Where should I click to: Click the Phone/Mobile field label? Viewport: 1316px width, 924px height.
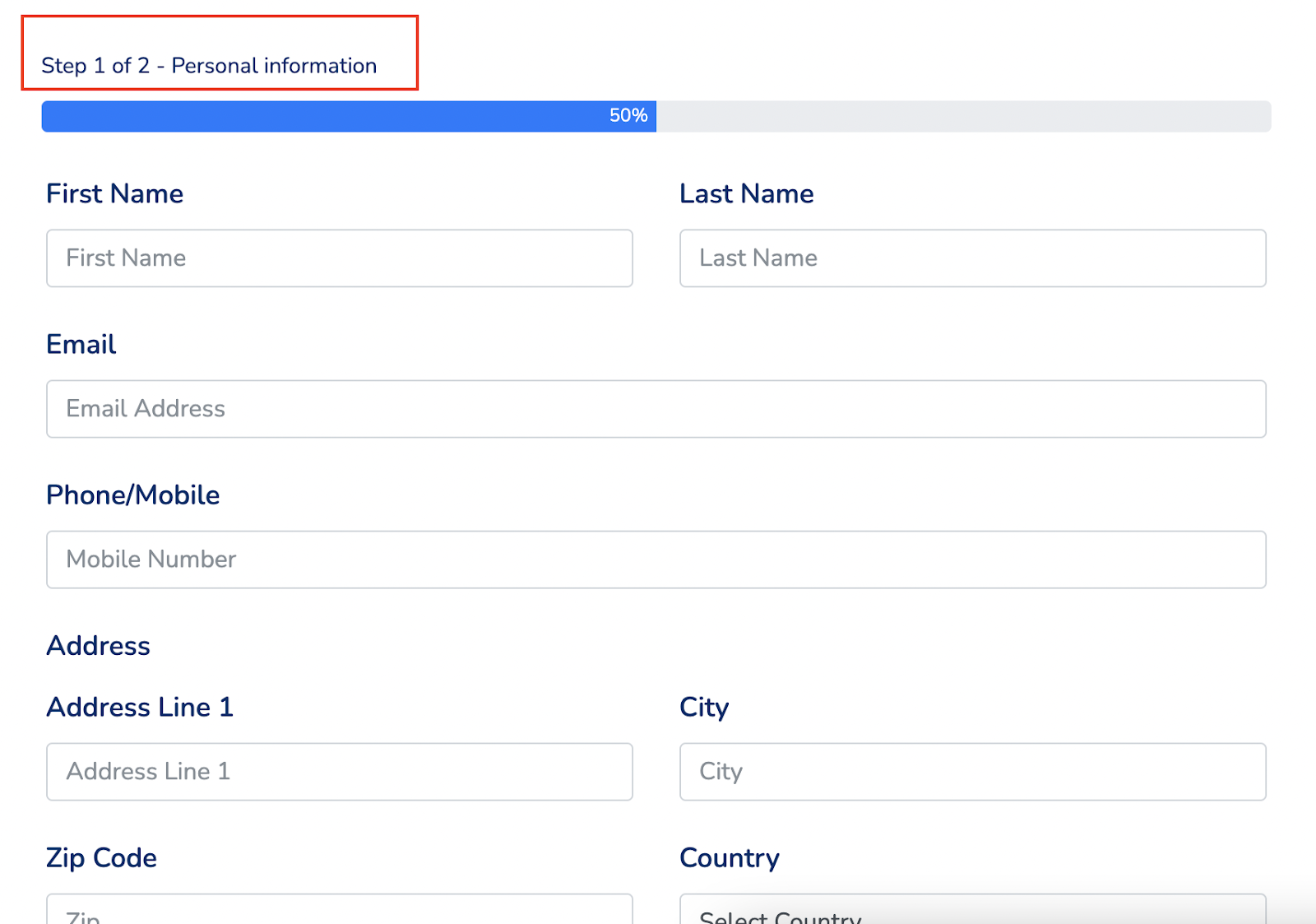coord(133,495)
